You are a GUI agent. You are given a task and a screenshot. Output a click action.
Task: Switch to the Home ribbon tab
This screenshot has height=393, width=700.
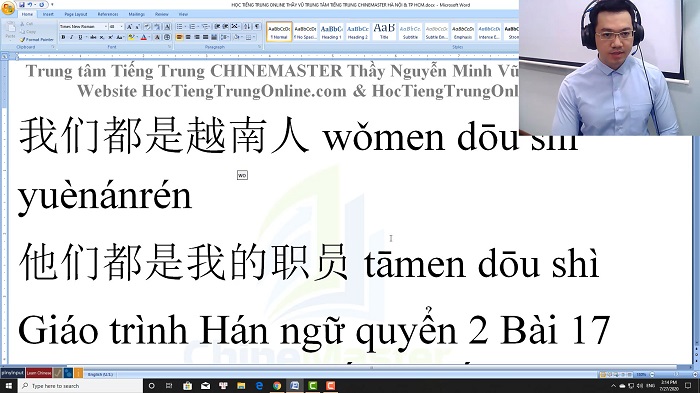click(x=27, y=14)
